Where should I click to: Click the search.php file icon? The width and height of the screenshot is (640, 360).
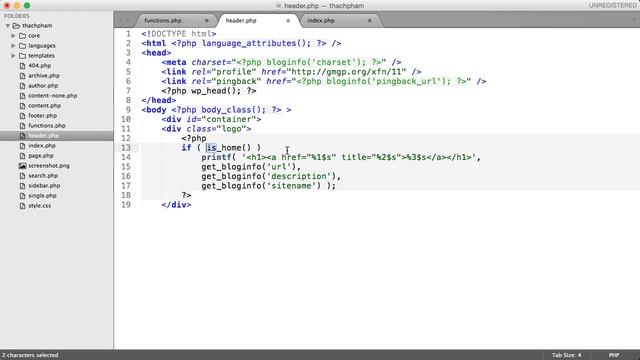22,176
